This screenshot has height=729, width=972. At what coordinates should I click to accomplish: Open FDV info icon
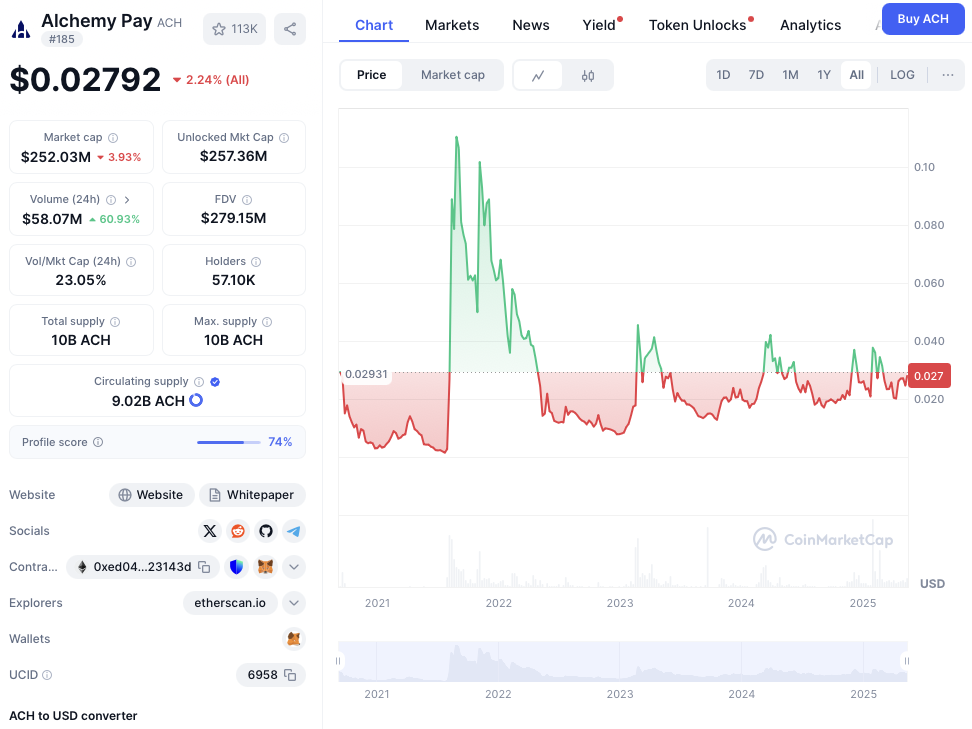click(247, 200)
